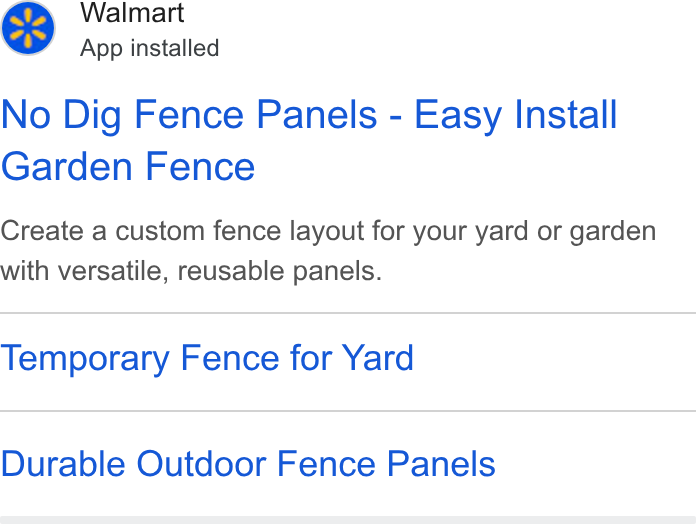Click the words "No Dig" in the headline
This screenshot has width=696, height=524.
tap(61, 115)
